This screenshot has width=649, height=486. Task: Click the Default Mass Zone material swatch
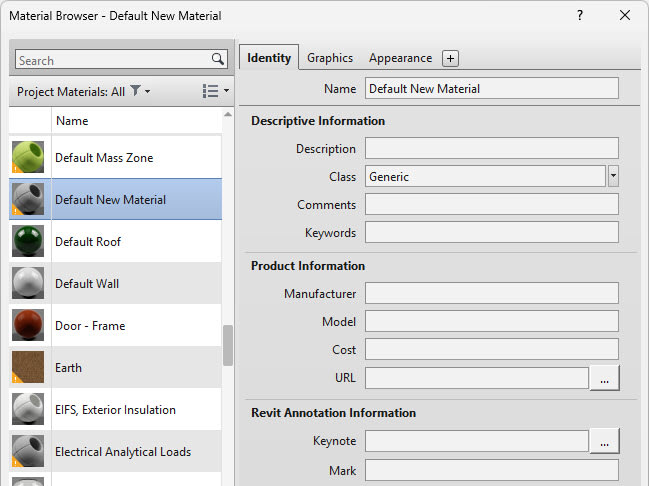point(28,158)
